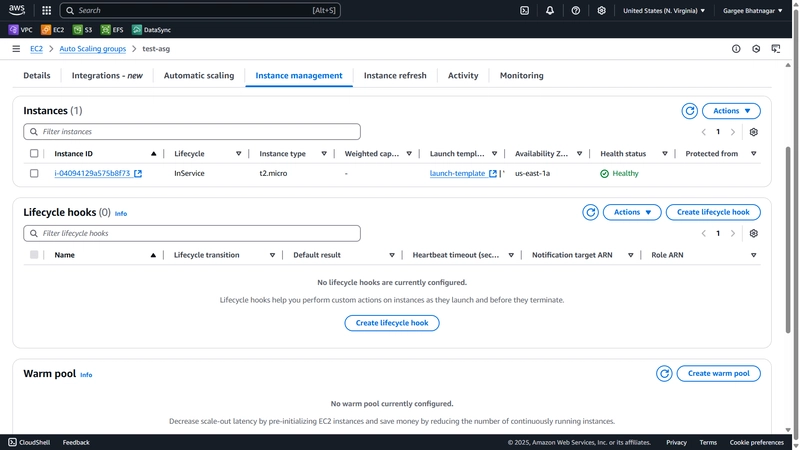Open the AWS services grid menu
The width and height of the screenshot is (800, 450).
46,10
